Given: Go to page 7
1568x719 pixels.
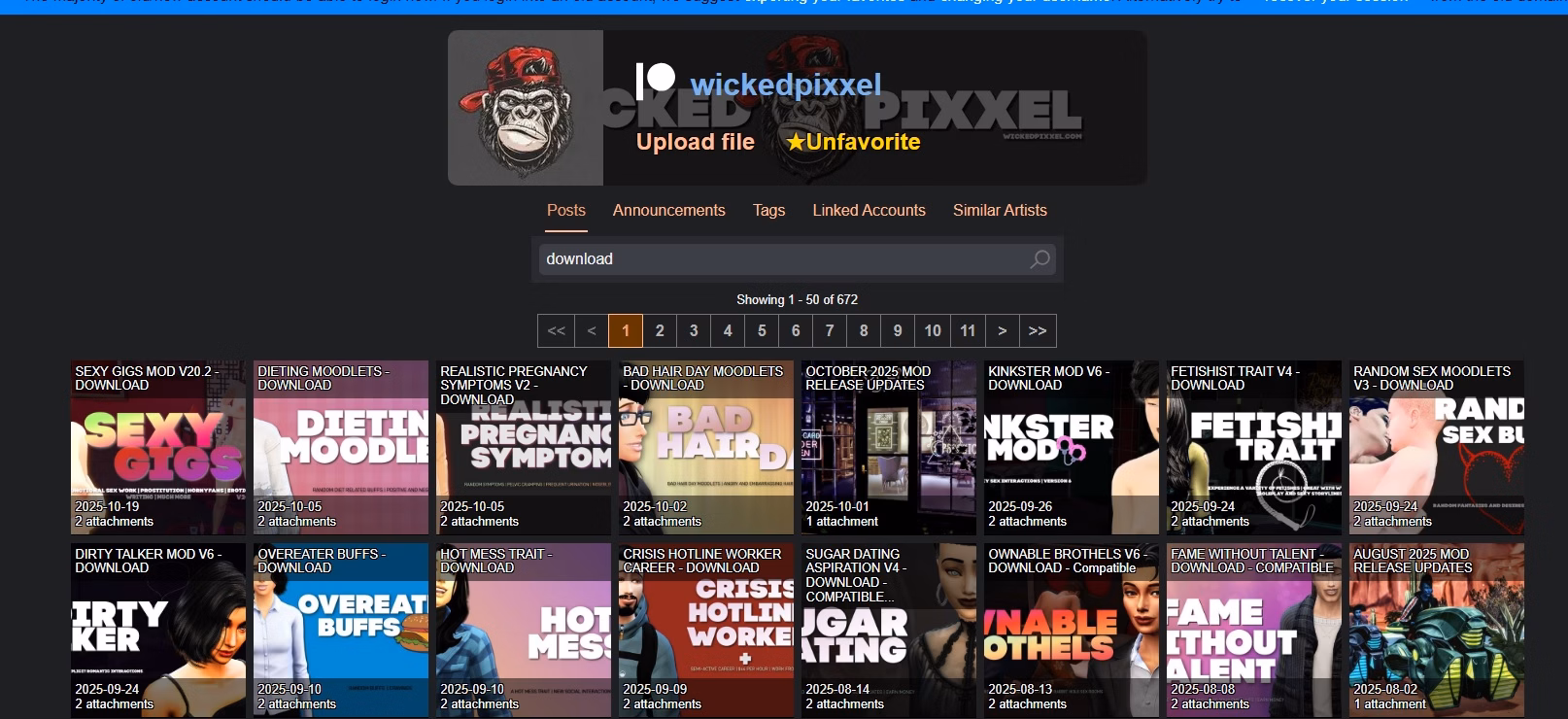Looking at the screenshot, I should pyautogui.click(x=830, y=330).
